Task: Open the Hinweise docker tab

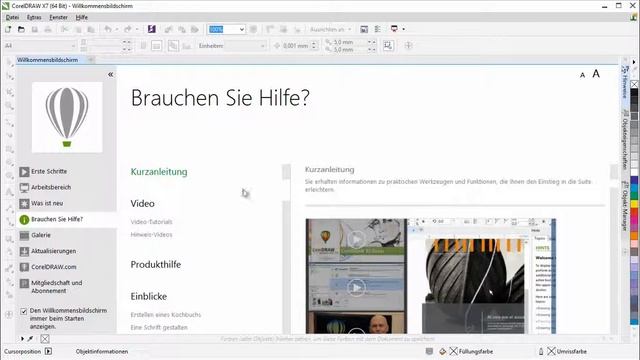Action: click(625, 82)
